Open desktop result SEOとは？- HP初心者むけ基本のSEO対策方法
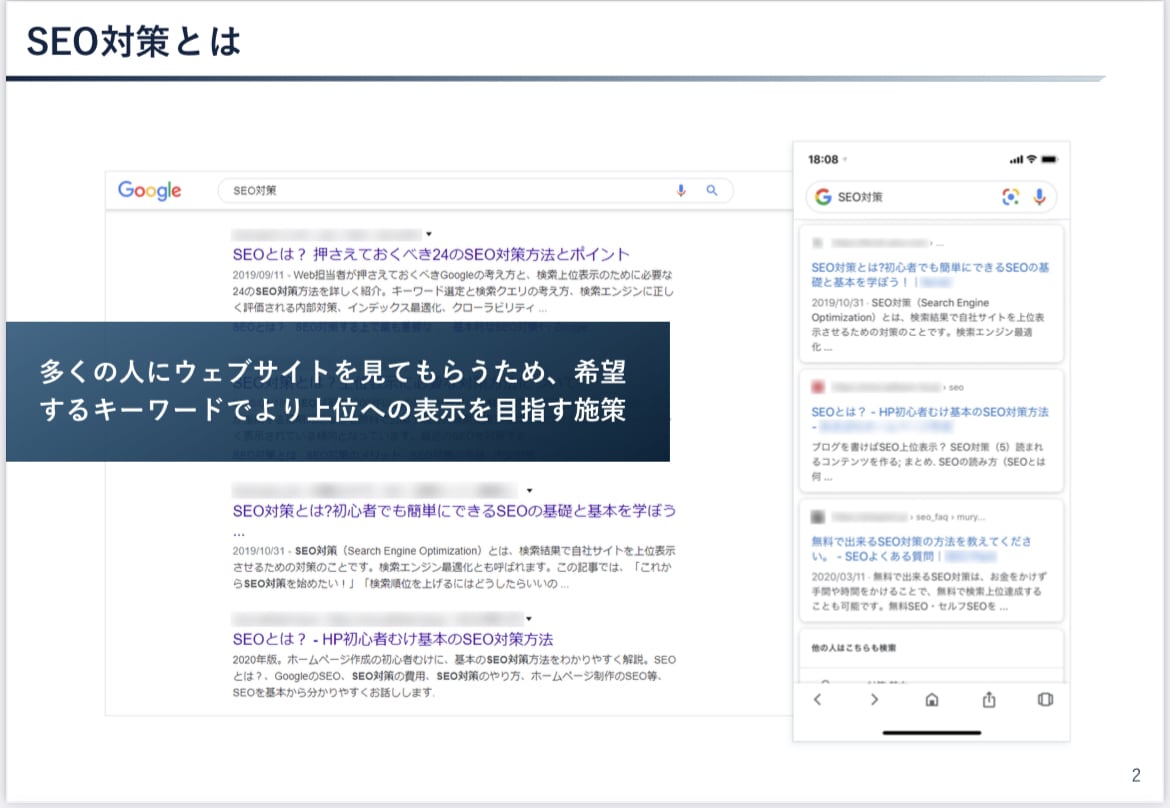 (x=392, y=639)
